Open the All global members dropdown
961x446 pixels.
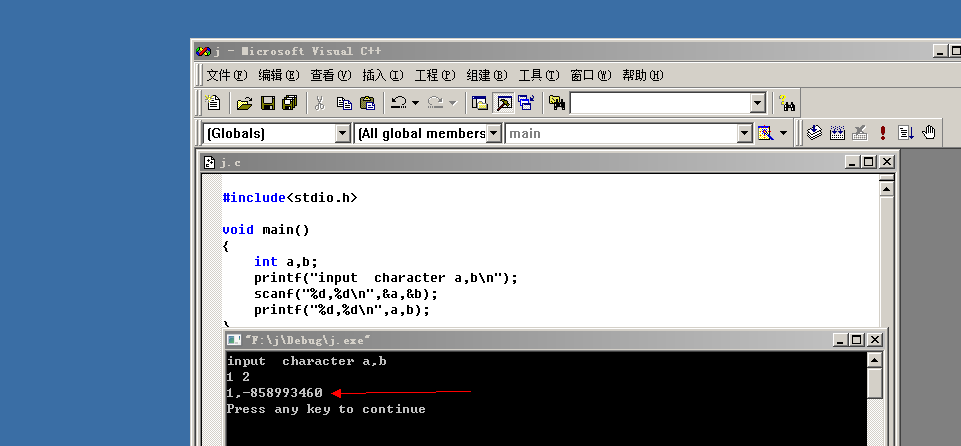(493, 134)
